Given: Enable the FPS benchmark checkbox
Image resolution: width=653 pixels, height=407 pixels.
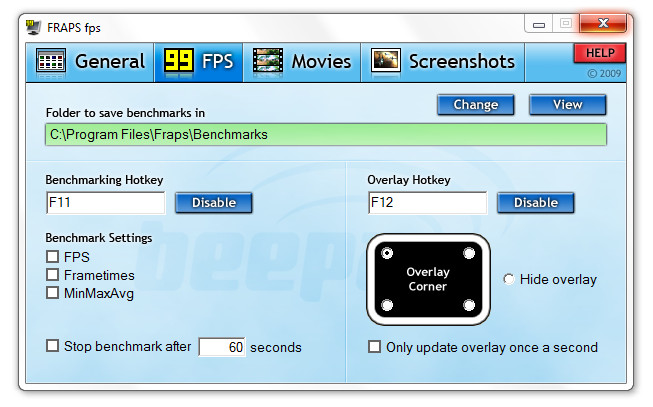Looking at the screenshot, I should [x=52, y=257].
